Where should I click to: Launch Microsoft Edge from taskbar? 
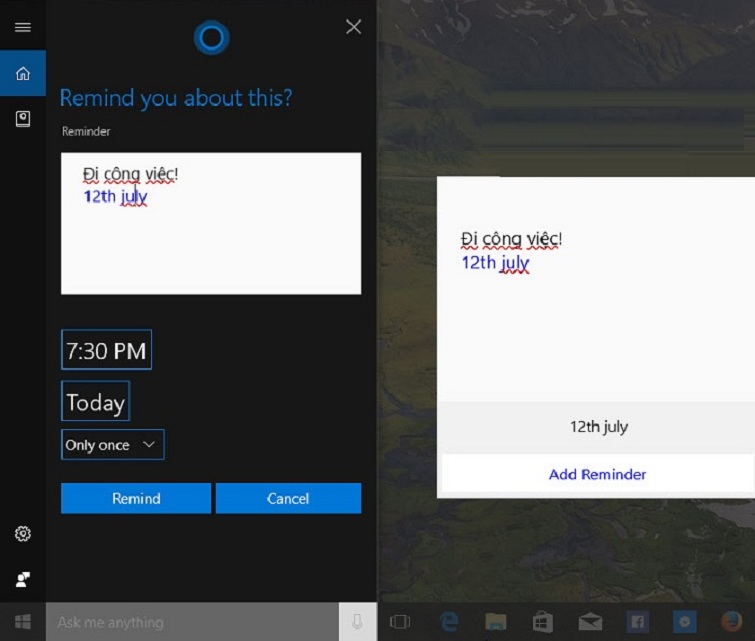click(x=449, y=622)
